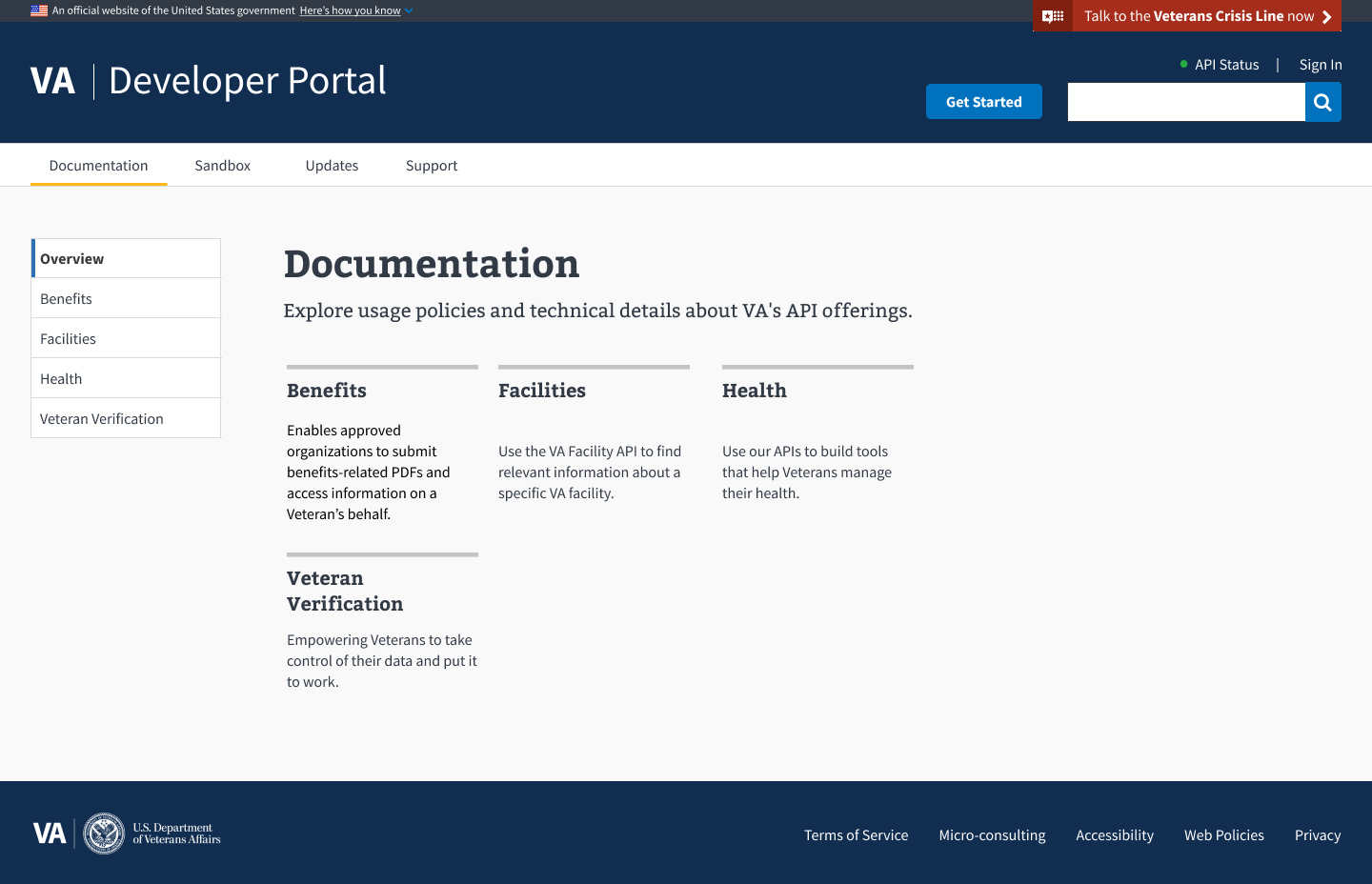Open "Here's how you know" link

(x=350, y=10)
